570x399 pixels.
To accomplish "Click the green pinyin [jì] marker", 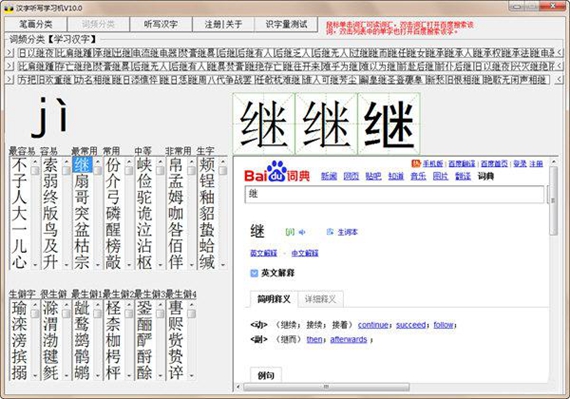I will pyautogui.click(x=289, y=232).
